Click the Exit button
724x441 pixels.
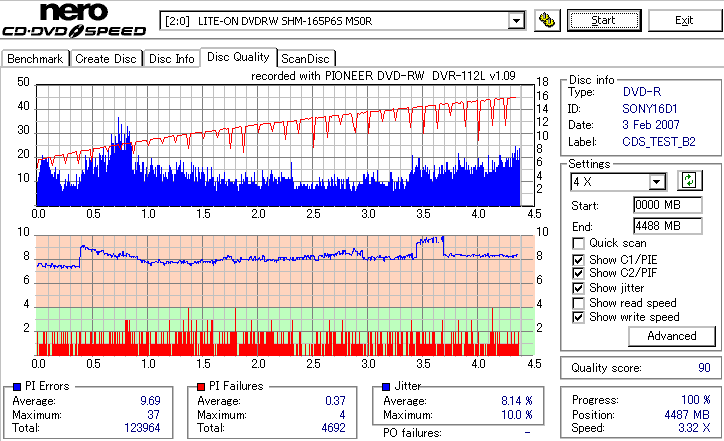pos(684,21)
